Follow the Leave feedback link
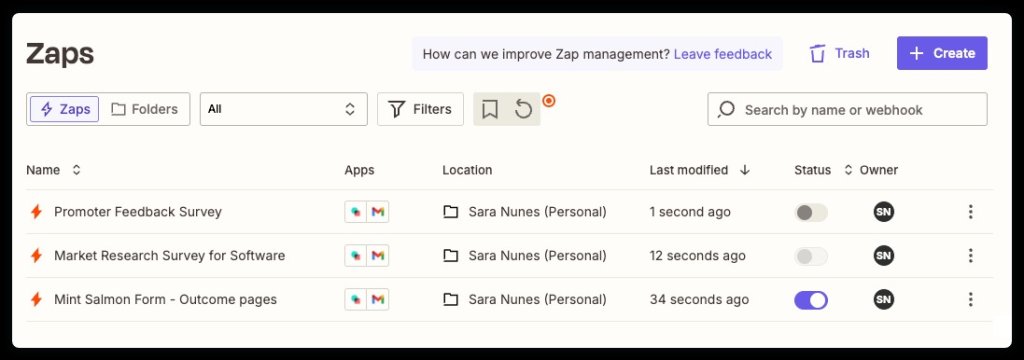 722,54
